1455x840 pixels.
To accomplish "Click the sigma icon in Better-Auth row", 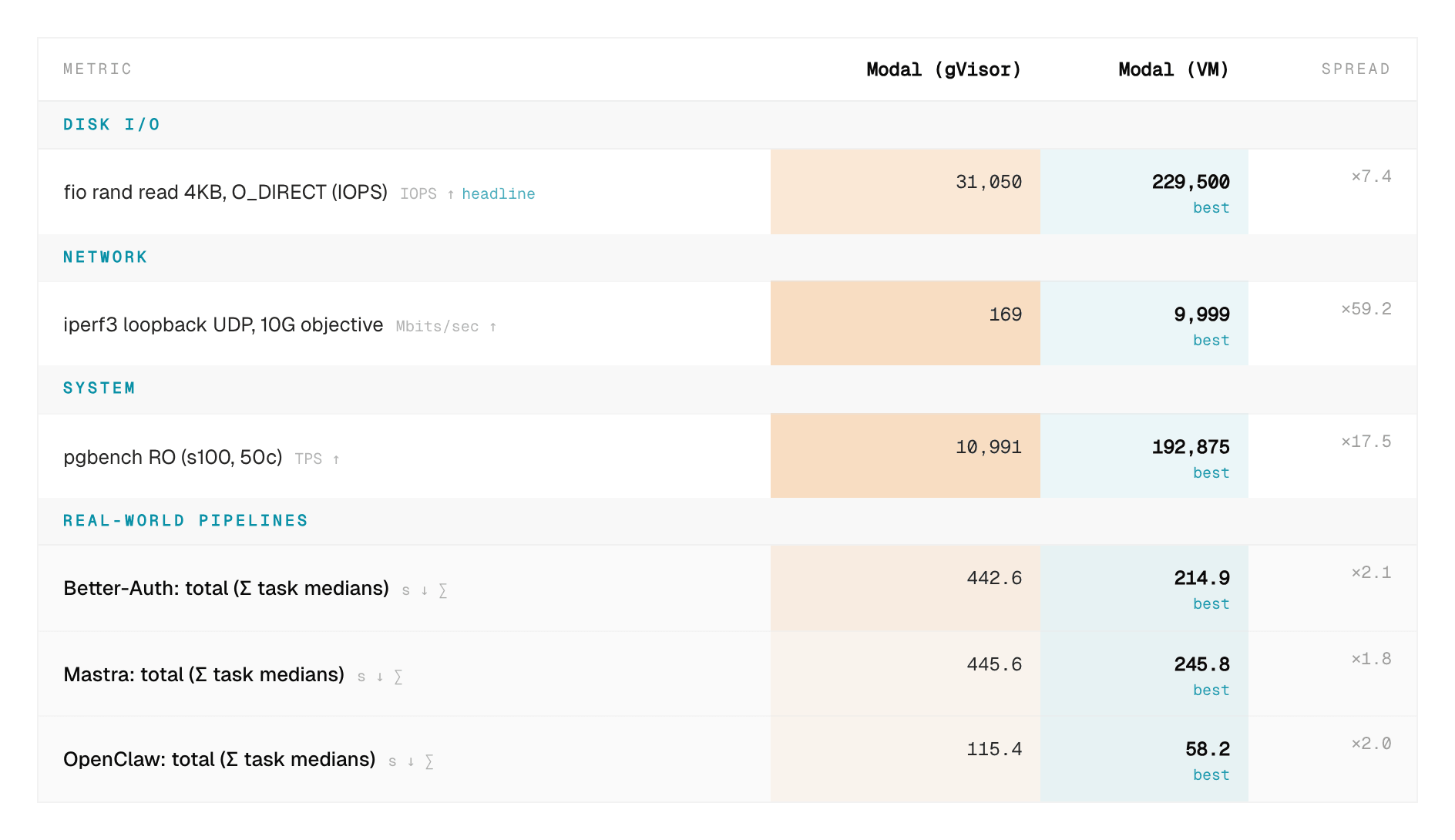I will click(x=443, y=591).
